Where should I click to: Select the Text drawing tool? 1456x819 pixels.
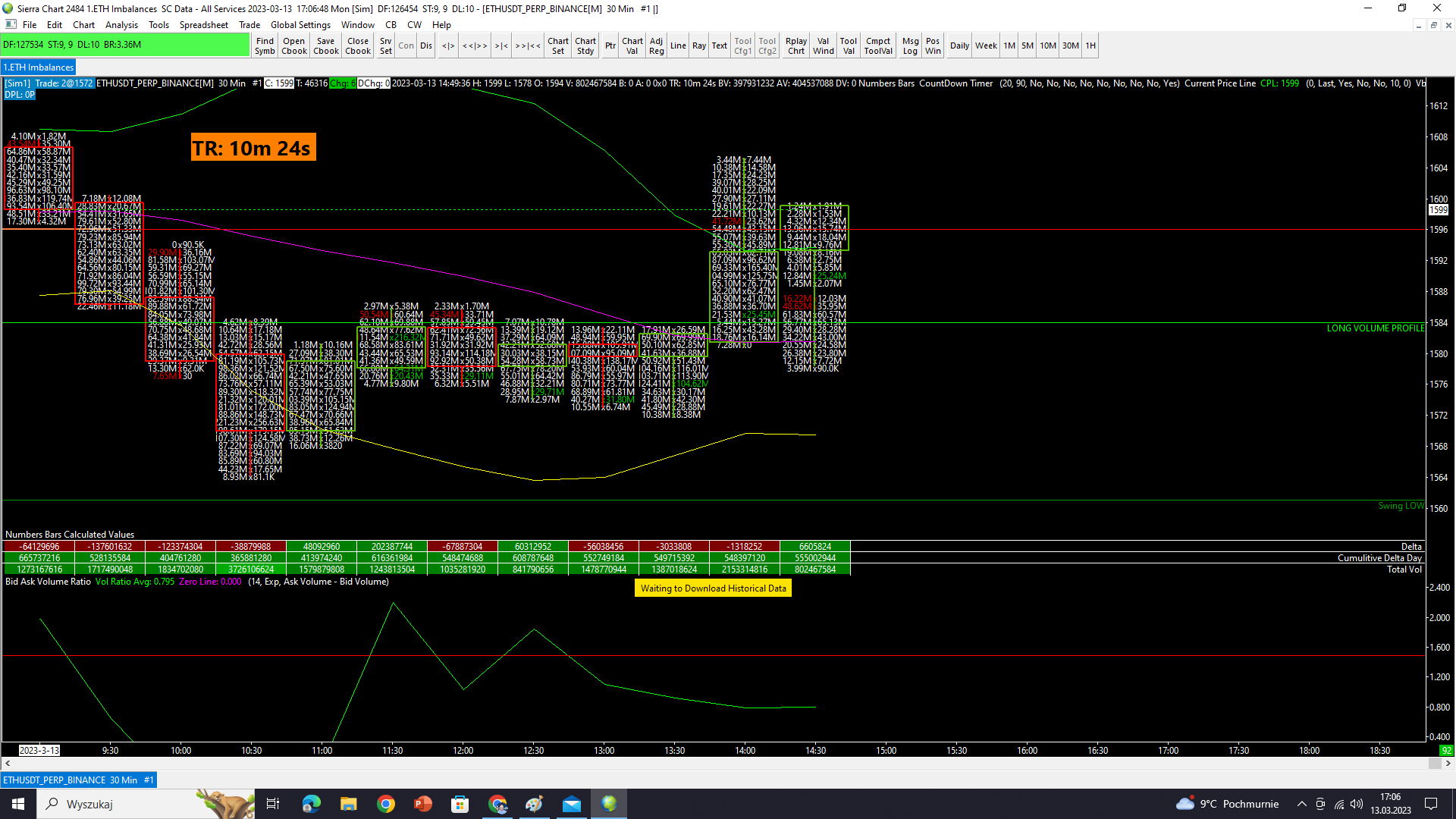click(x=719, y=45)
